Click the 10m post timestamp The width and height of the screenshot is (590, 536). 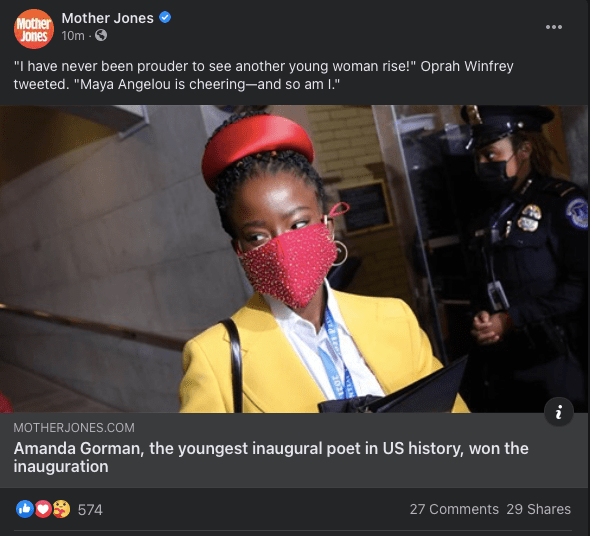(x=73, y=36)
